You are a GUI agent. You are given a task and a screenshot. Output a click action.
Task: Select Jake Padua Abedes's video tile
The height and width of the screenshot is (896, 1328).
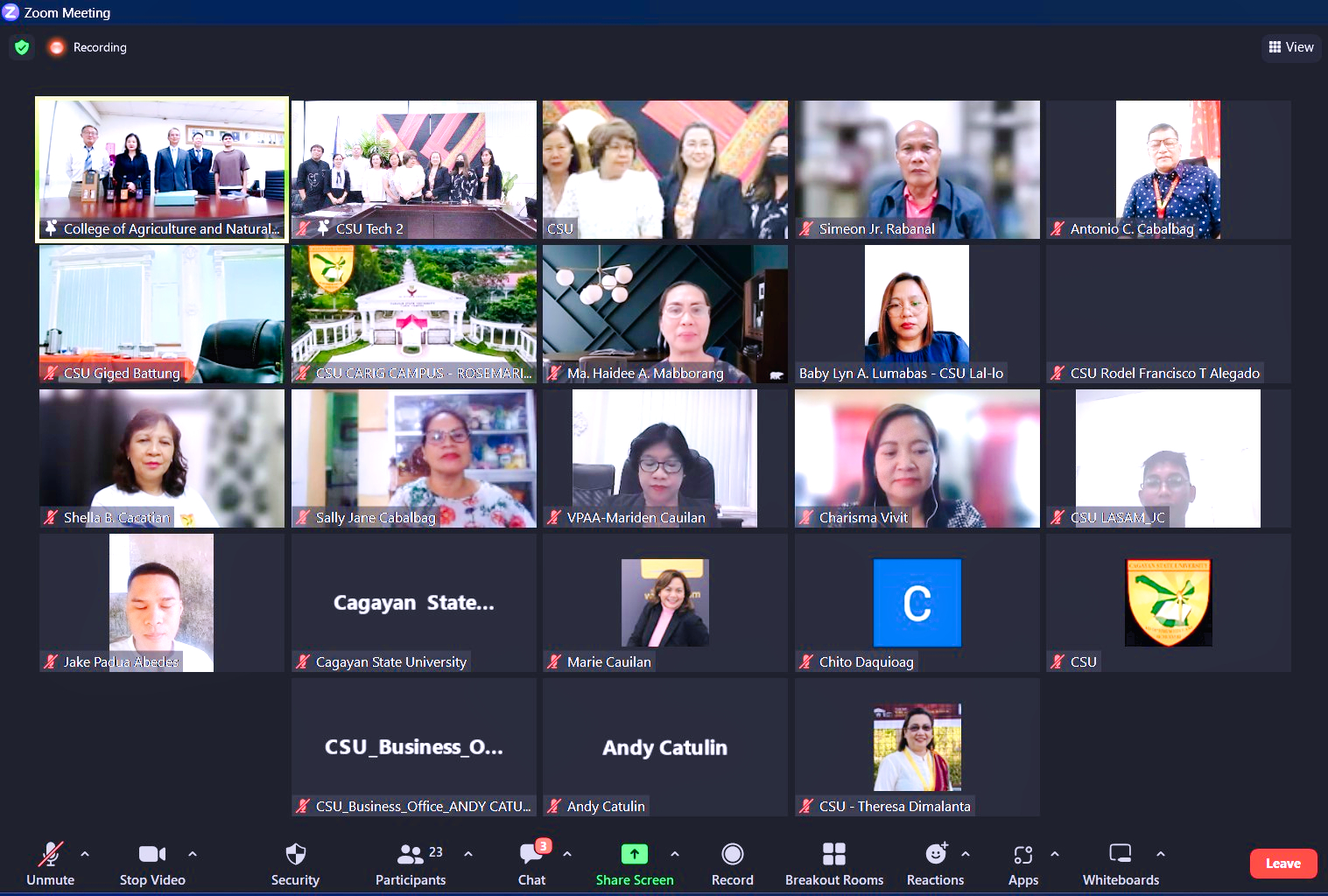click(162, 603)
